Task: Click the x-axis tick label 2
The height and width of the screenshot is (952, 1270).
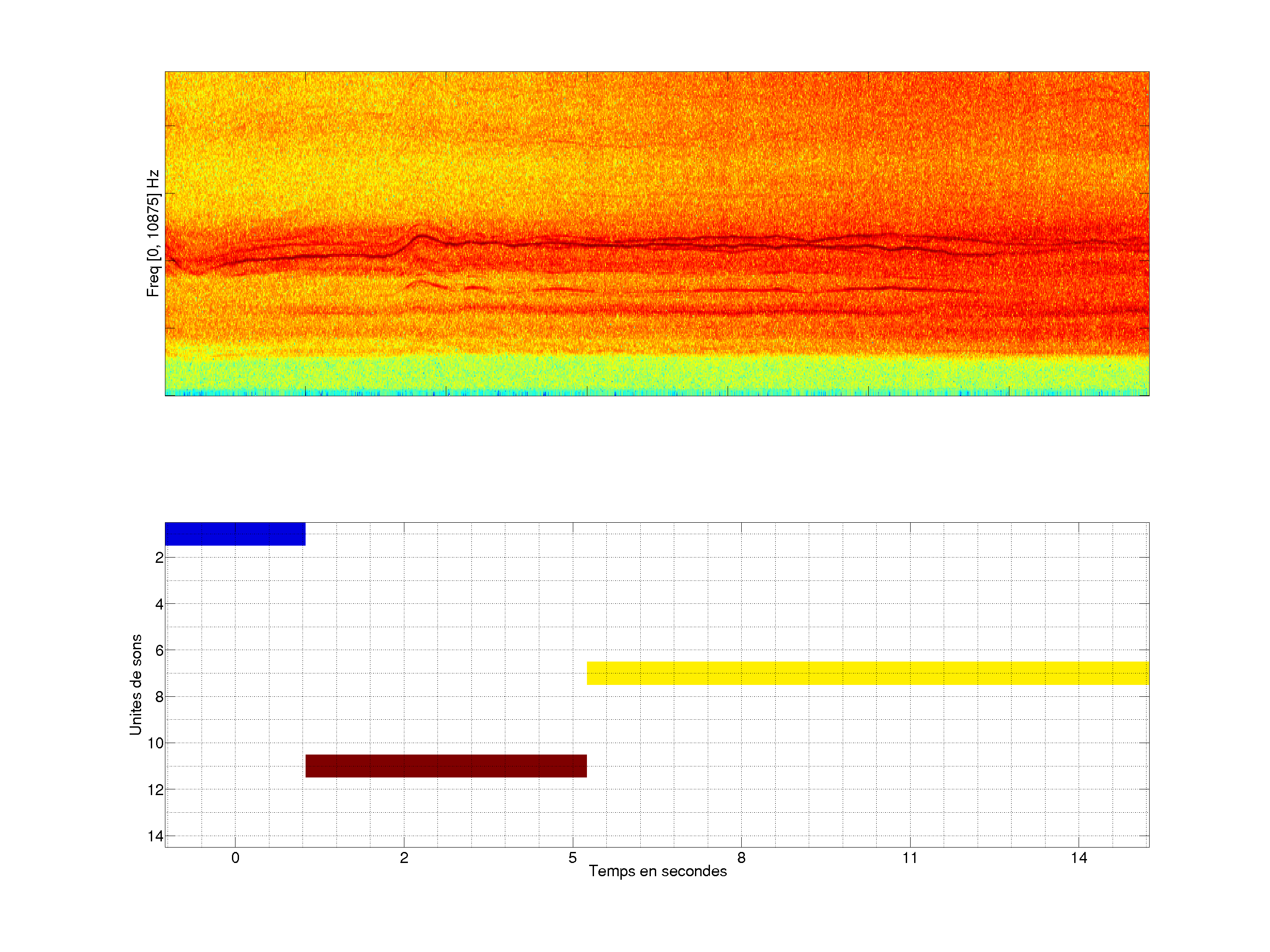Action: [403, 858]
